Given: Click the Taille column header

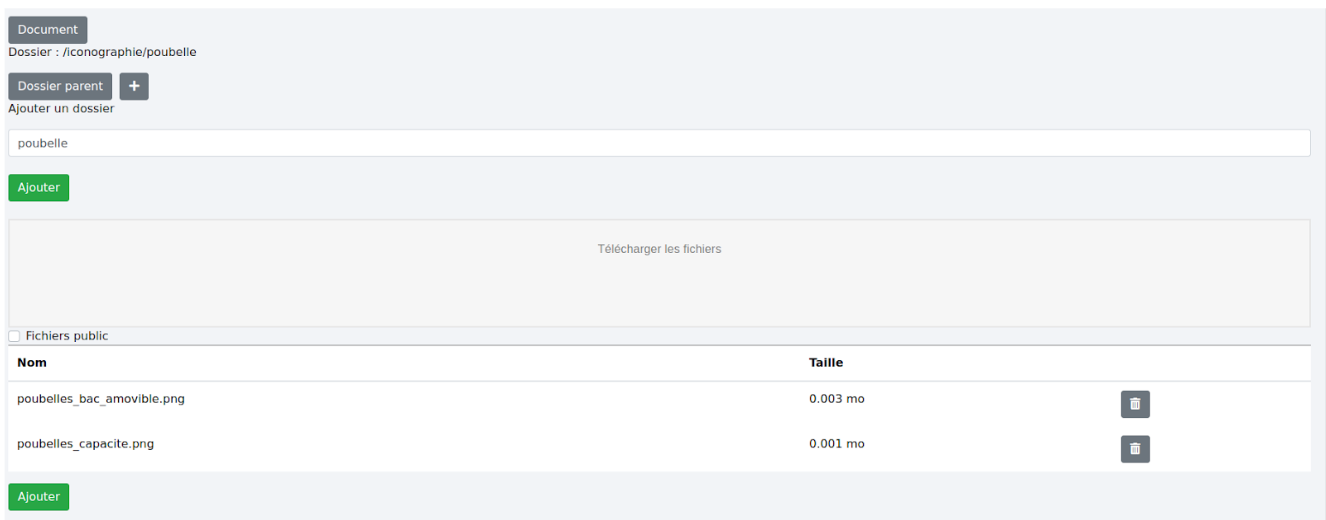Looking at the screenshot, I should tap(826, 363).
